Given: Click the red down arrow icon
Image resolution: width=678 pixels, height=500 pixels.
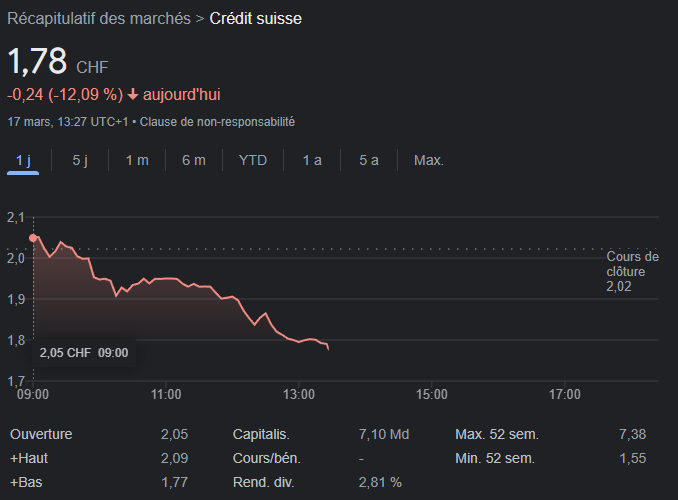Looking at the screenshot, I should point(132,95).
